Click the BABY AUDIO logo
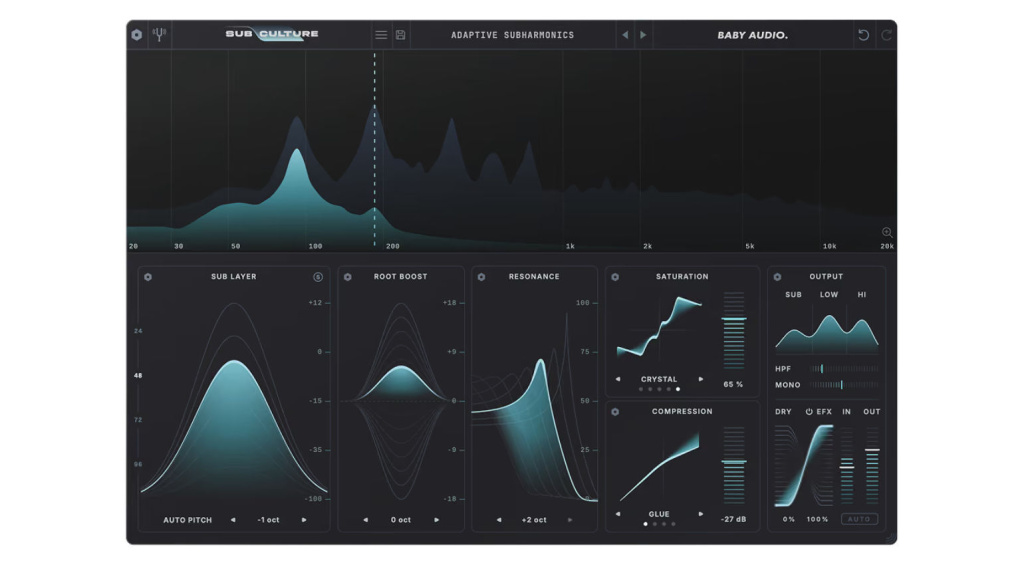 (x=752, y=35)
